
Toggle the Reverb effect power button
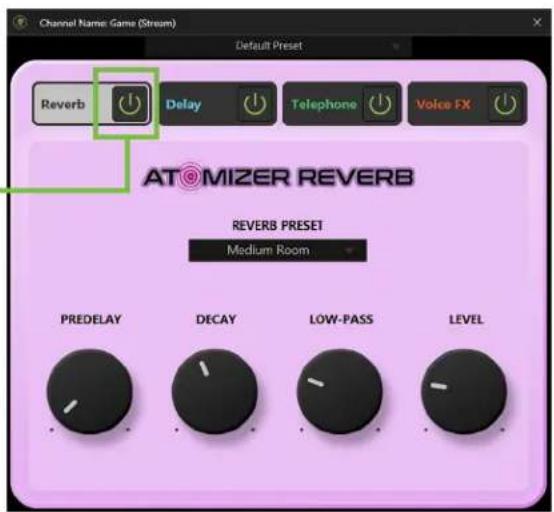130,104
